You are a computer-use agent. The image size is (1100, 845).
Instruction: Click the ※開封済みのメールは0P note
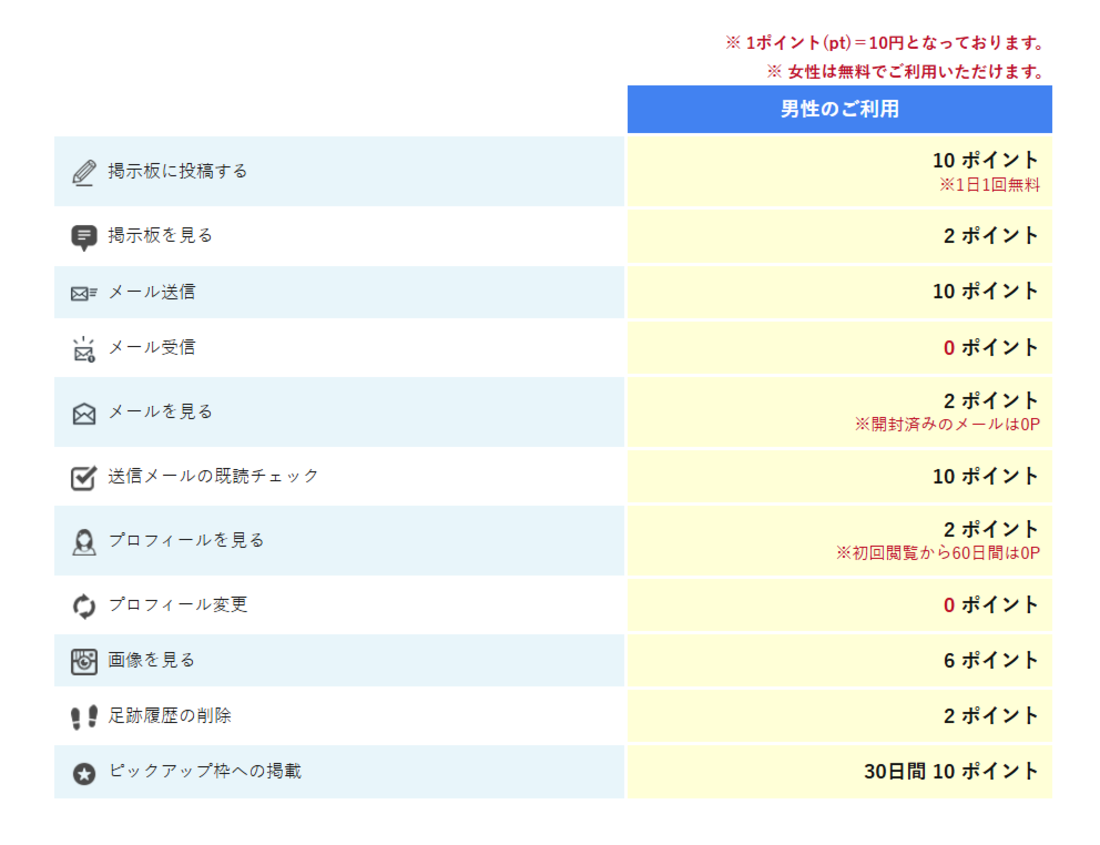947,424
